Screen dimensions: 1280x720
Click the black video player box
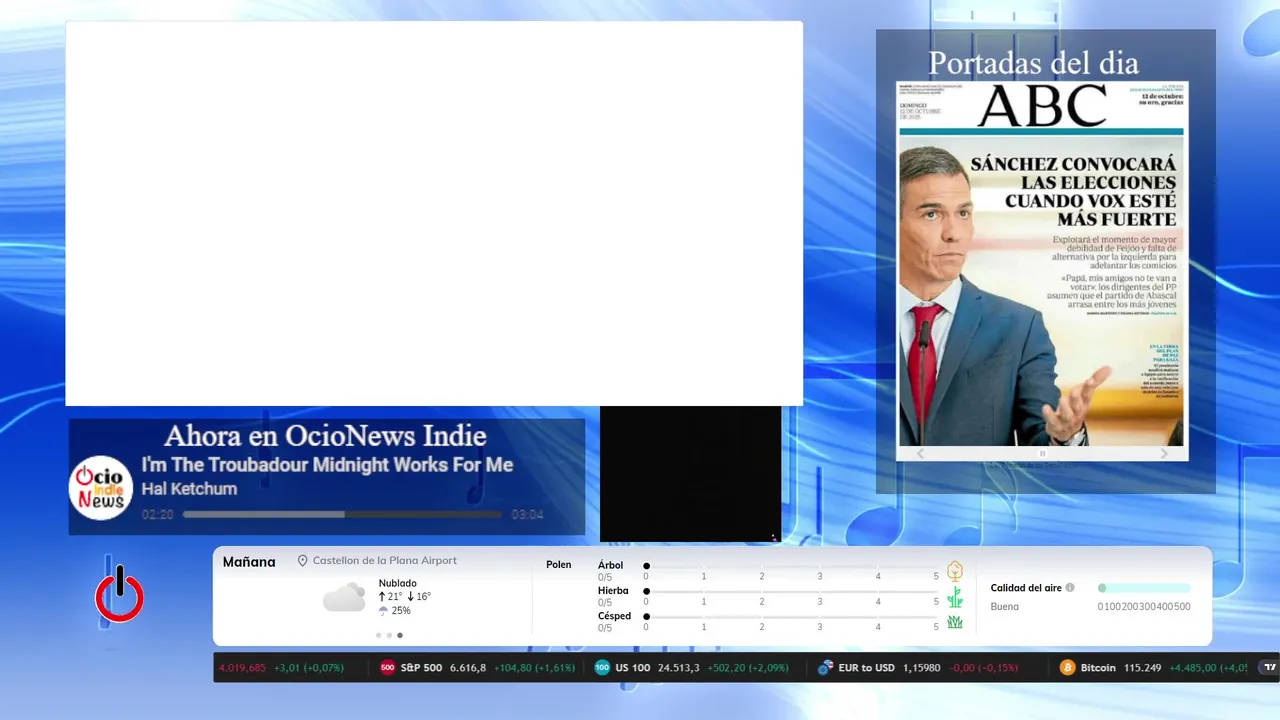pos(690,474)
